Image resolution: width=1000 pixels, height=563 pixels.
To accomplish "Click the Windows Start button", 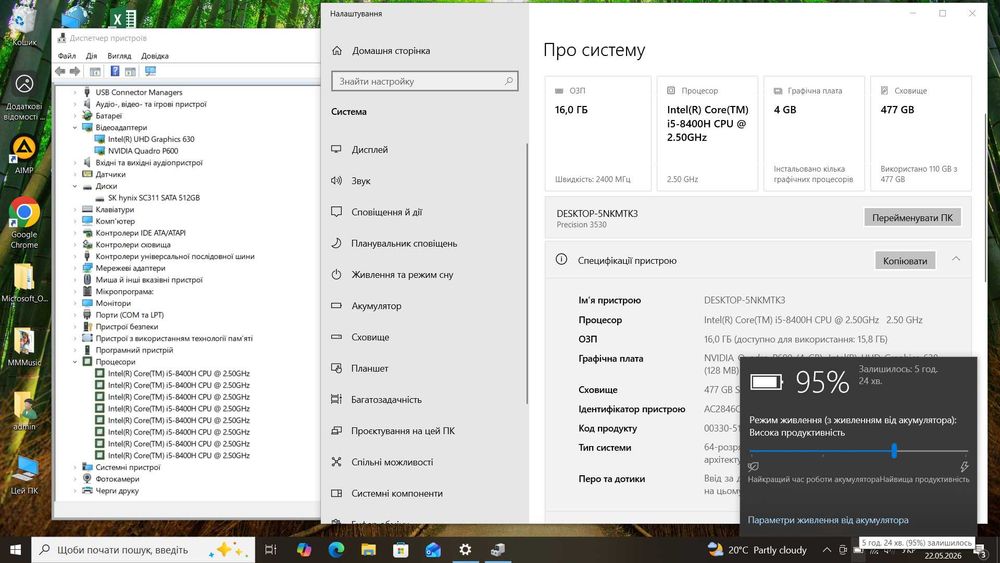I will click(x=15, y=550).
